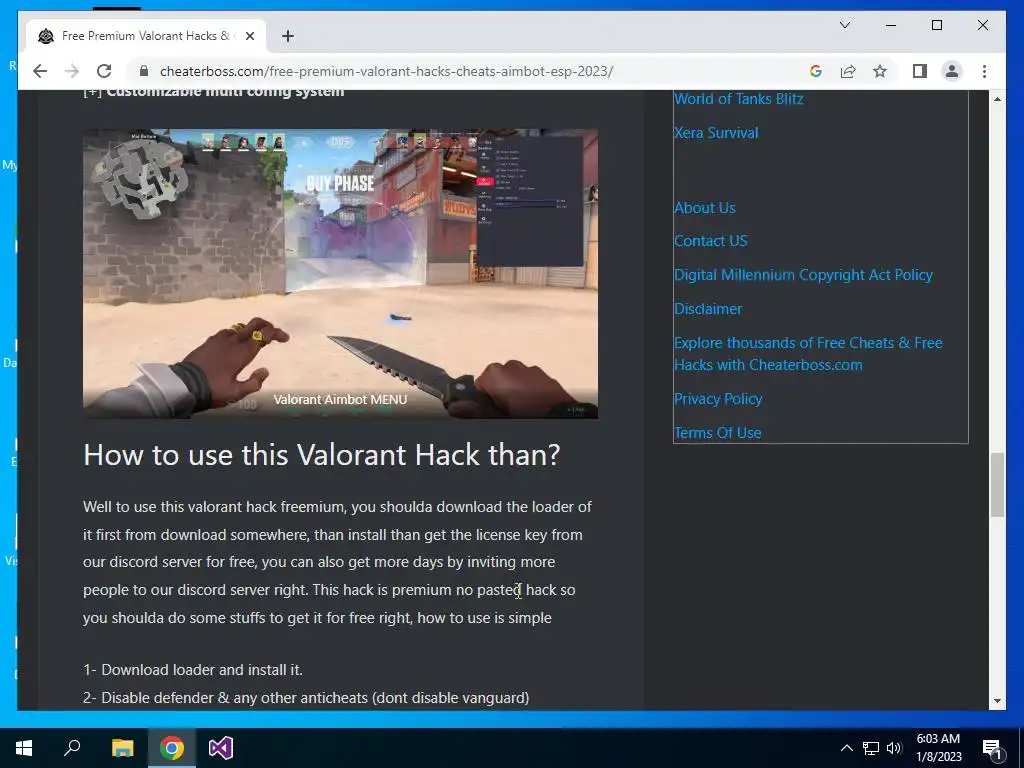Open Visual Studio from the taskbar
The width and height of the screenshot is (1024, 768).
pos(221,748)
